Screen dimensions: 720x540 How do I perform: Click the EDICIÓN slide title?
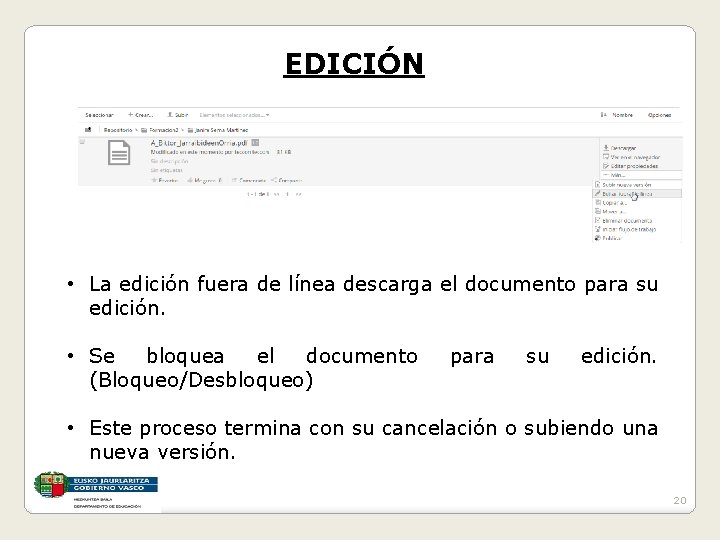[x=354, y=64]
